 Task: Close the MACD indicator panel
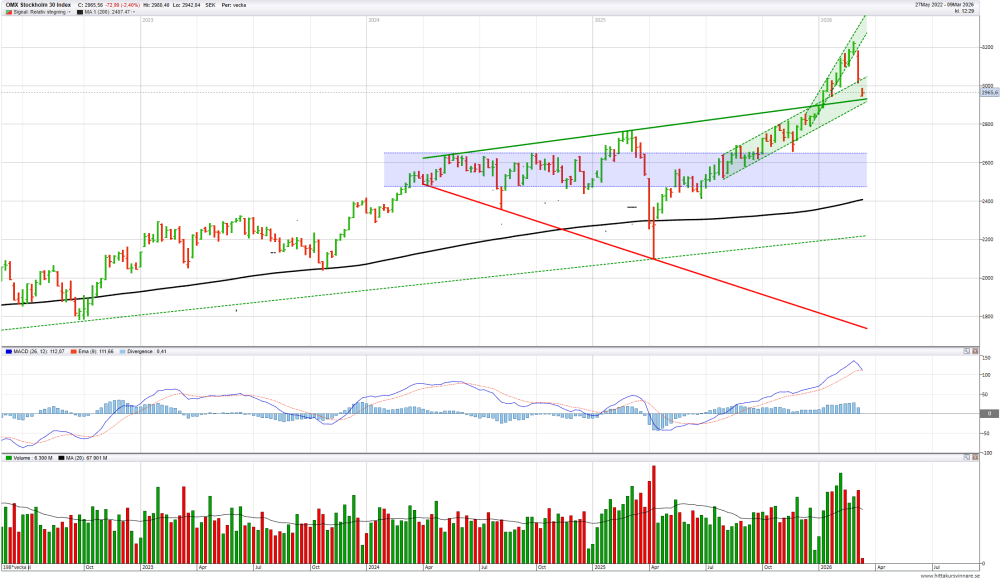[x=974, y=351]
